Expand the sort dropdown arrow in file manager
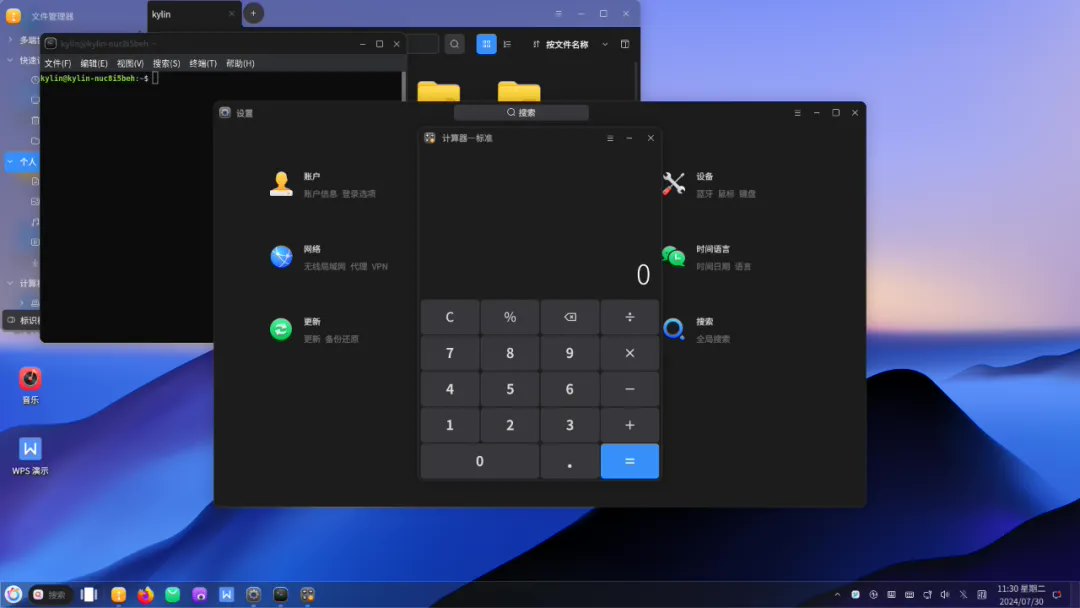 pos(605,44)
